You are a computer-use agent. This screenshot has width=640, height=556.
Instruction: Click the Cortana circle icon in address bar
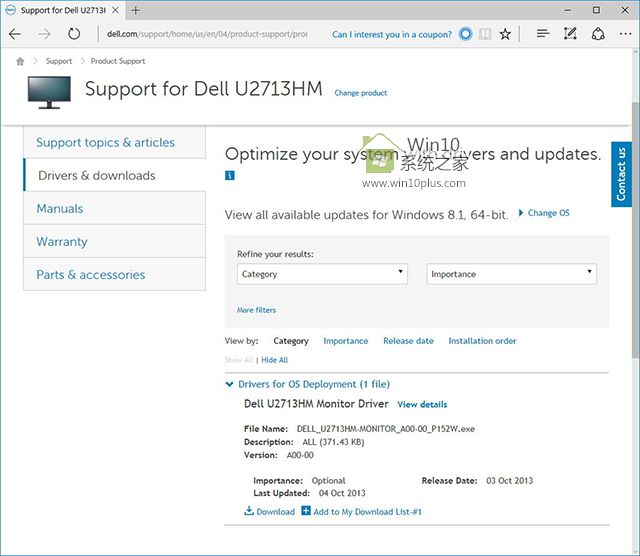click(x=465, y=34)
